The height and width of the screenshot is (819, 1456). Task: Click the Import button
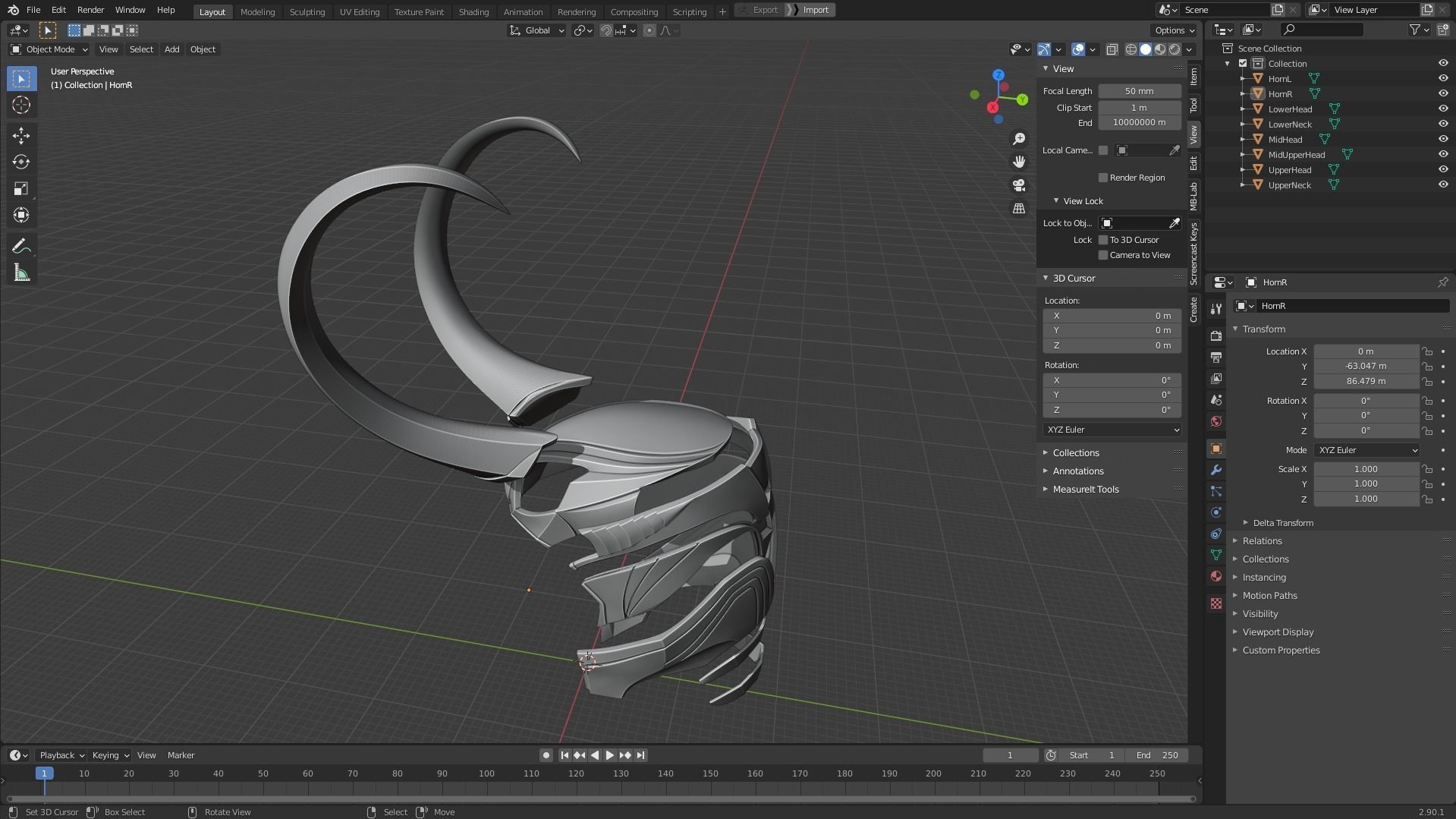816,10
